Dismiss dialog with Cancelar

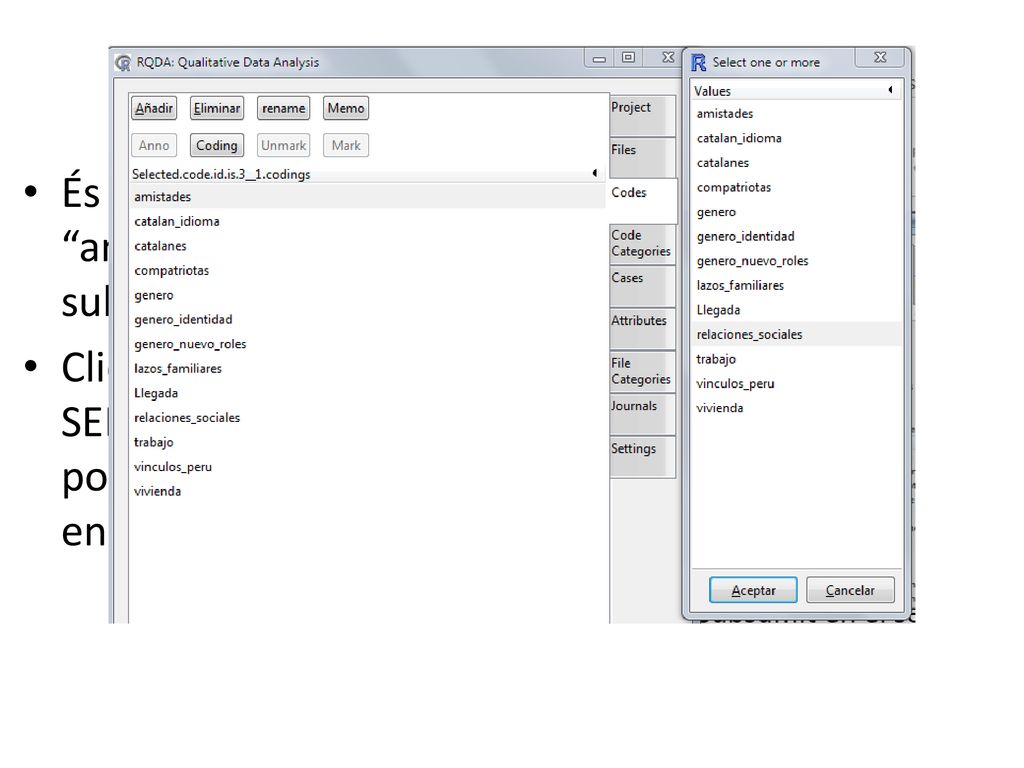[x=850, y=590]
